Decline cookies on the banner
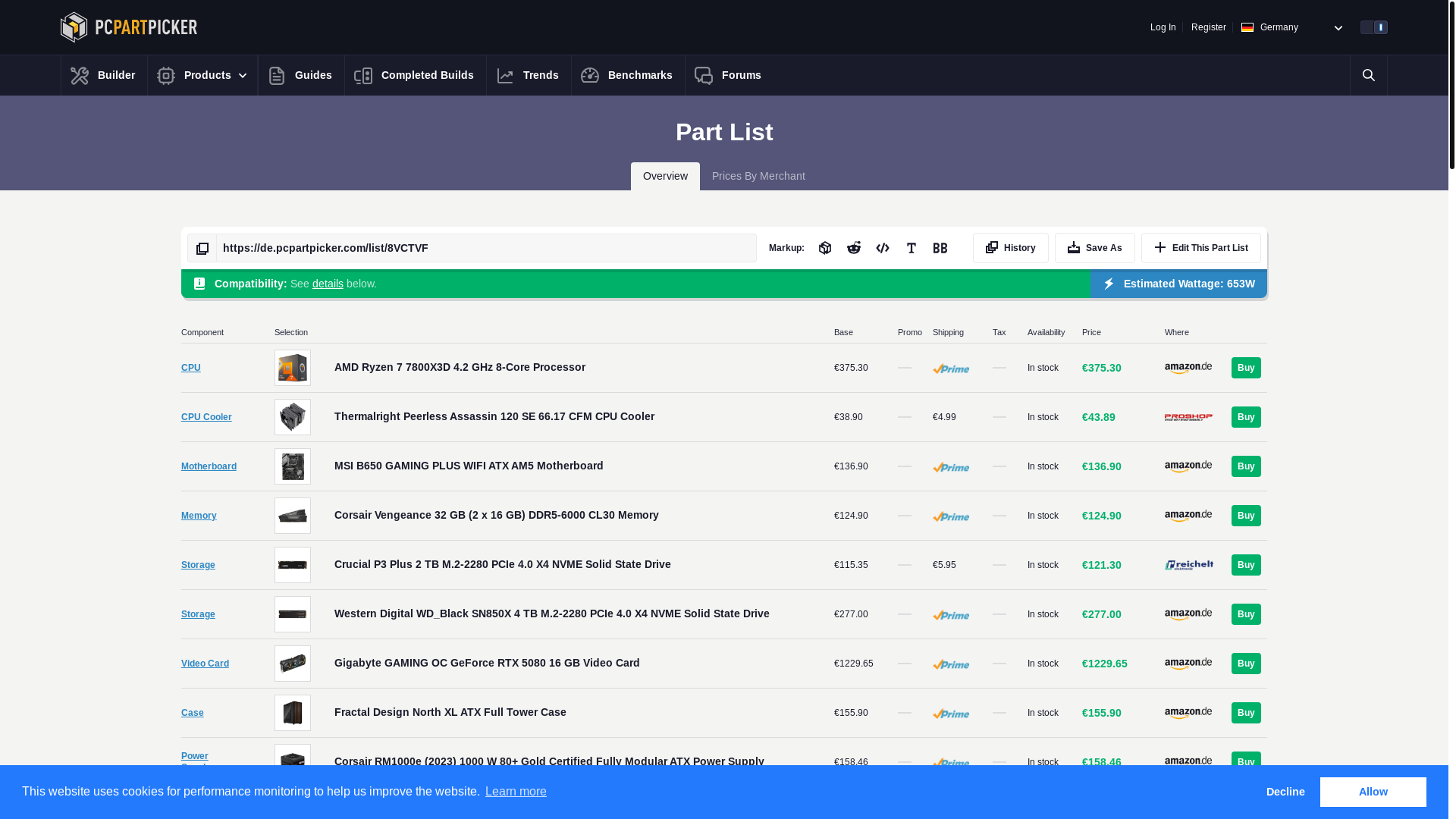 pos(1285,792)
